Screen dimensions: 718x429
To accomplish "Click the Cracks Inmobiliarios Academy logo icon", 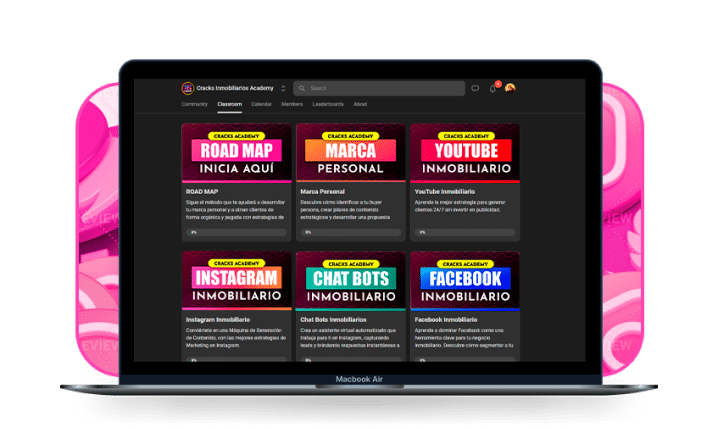I will [x=188, y=88].
